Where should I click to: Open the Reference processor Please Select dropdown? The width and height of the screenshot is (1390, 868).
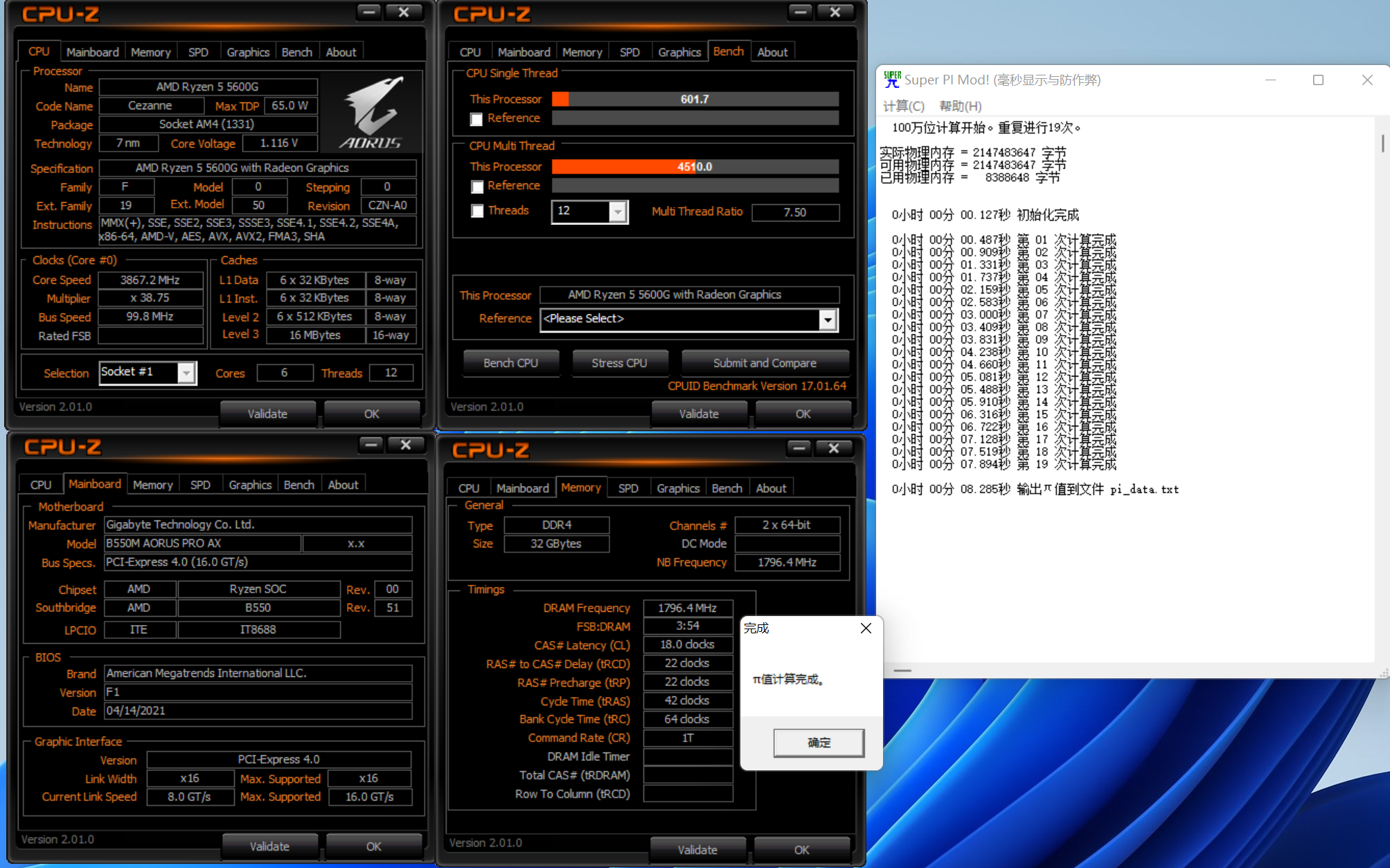[x=828, y=320]
